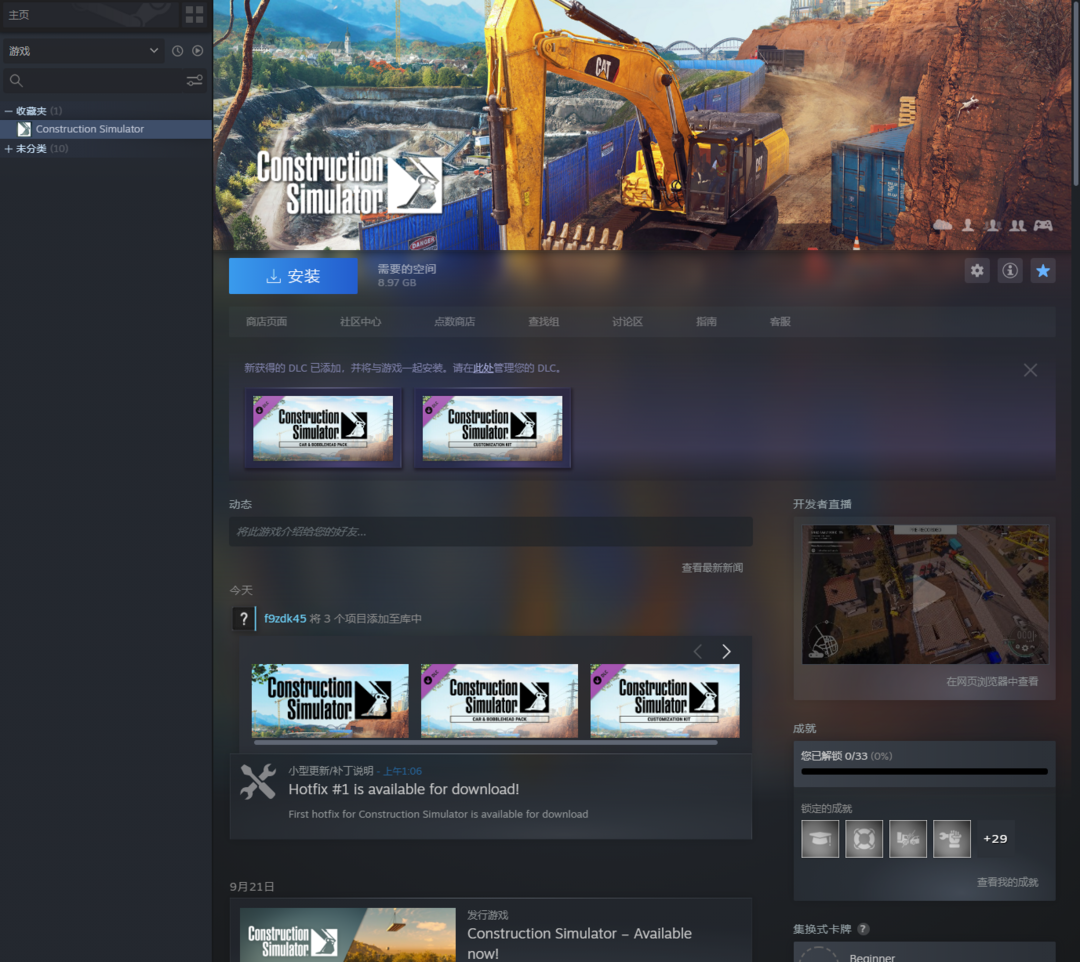This screenshot has width=1080, height=962.
Task: Expand the 未分类 category
Action: click(8, 149)
